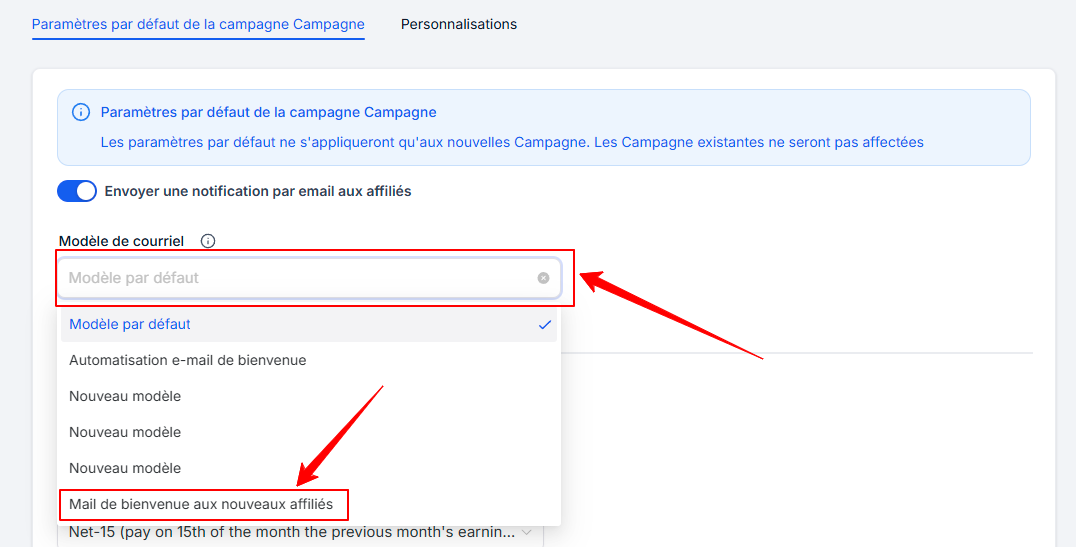Pick the second 'Nouveau modèle' option
The image size is (1076, 547).
coord(125,432)
